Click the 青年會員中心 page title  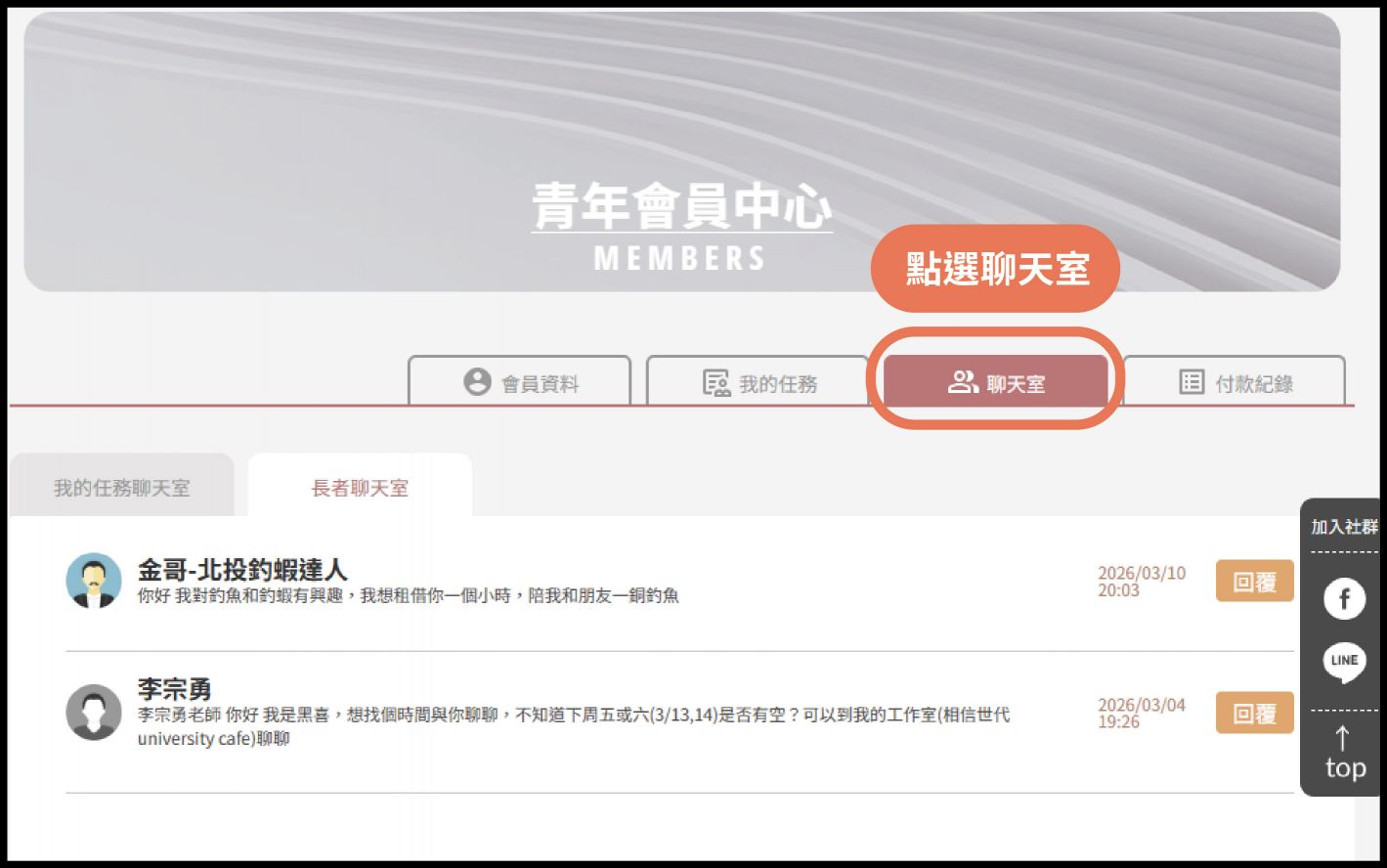click(x=681, y=207)
